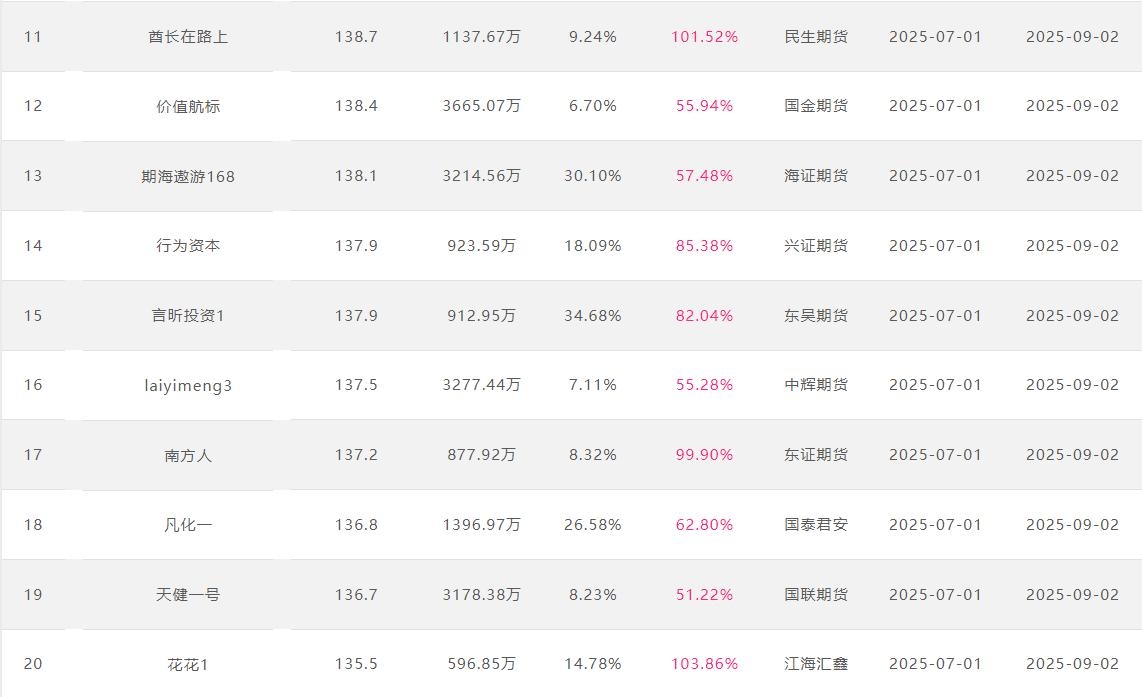Click the 海证期货 company name

tap(816, 176)
